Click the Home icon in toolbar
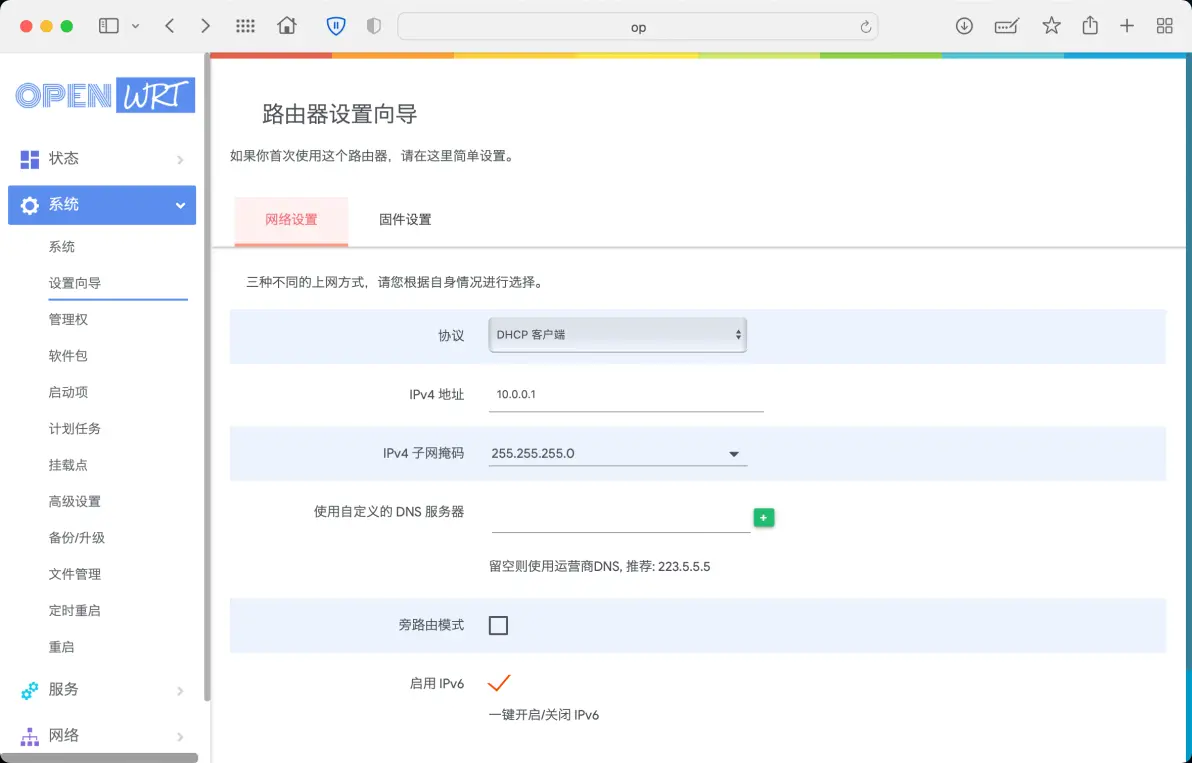The height and width of the screenshot is (763, 1192). pyautogui.click(x=287, y=26)
